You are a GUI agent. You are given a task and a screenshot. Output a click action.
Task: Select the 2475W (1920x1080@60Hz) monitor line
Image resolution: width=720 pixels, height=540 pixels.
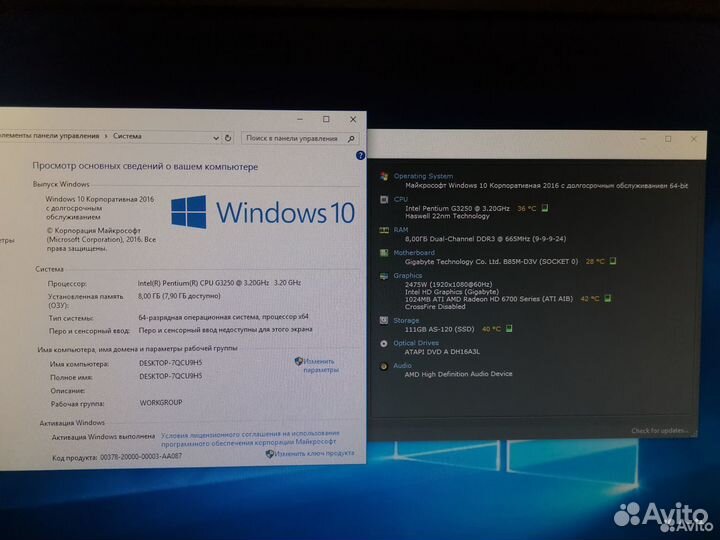pyautogui.click(x=449, y=285)
